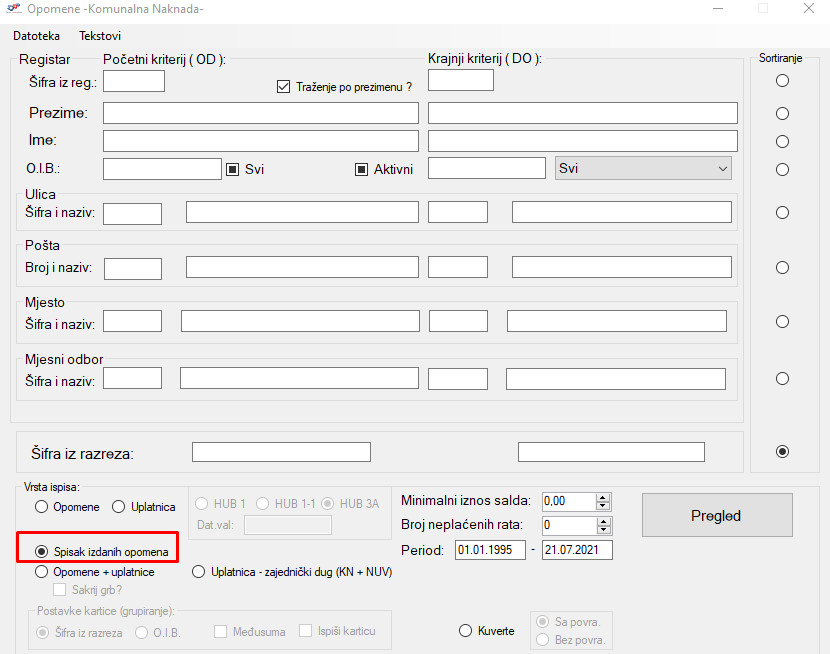This screenshot has width=830, height=654.
Task: Increase Minimalni iznos salda with up arrow
Action: click(602, 497)
